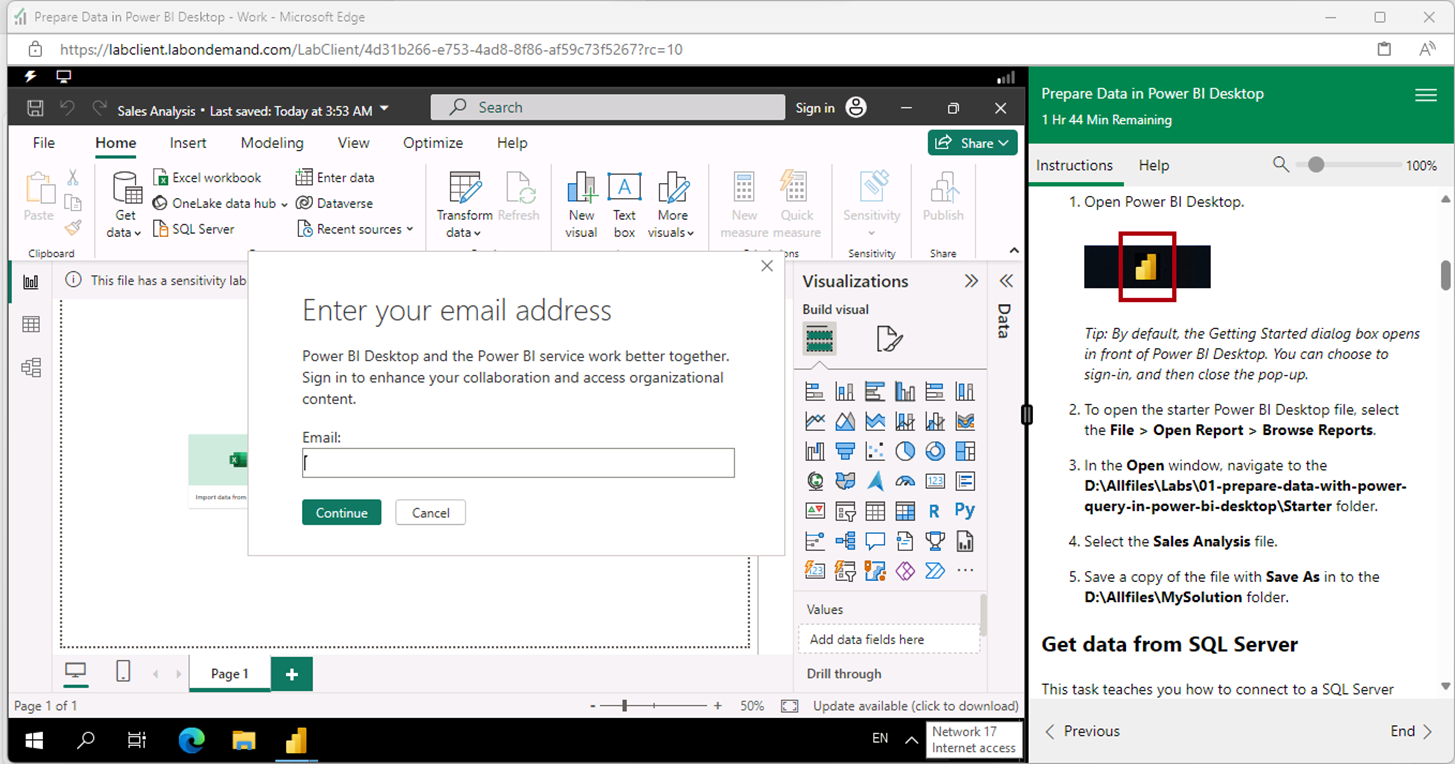
Task: Click Continue in the email dialog
Action: [342, 512]
